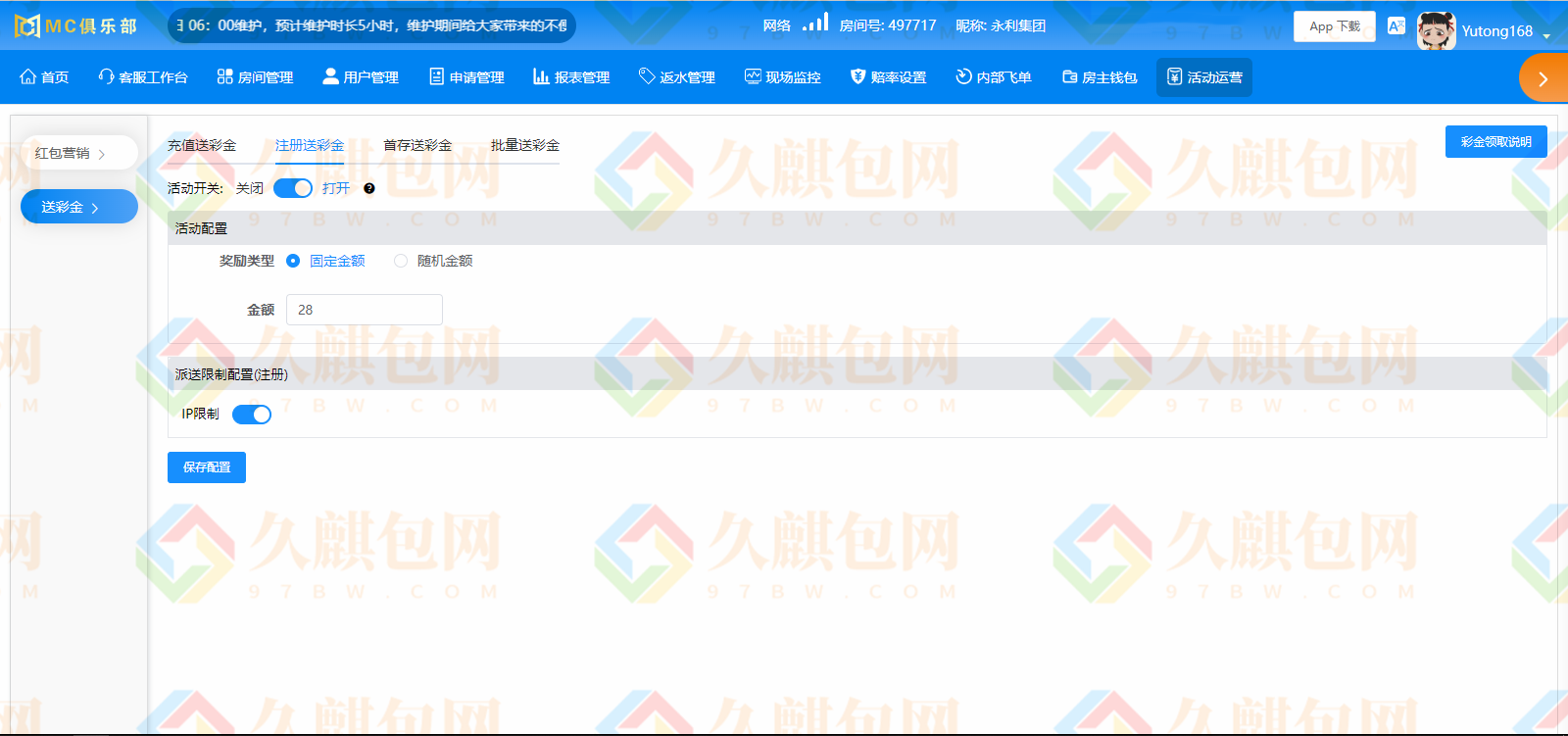Click the bar chart icon for 报表管理
The height and width of the screenshot is (736, 1568).
(541, 76)
